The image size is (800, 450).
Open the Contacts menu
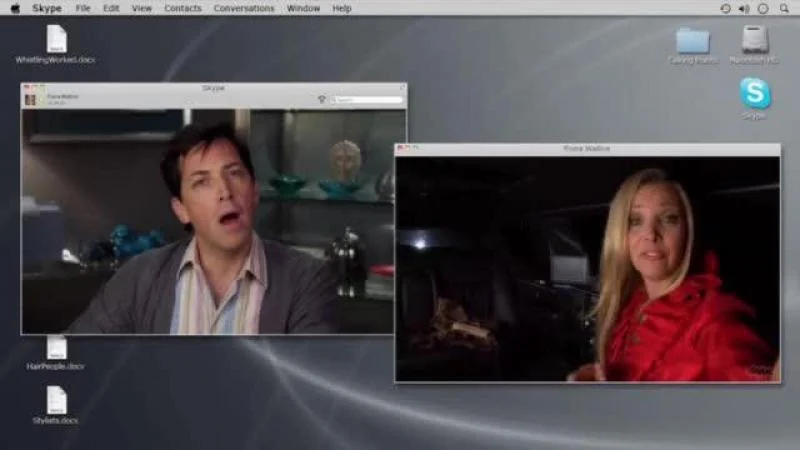(183, 8)
